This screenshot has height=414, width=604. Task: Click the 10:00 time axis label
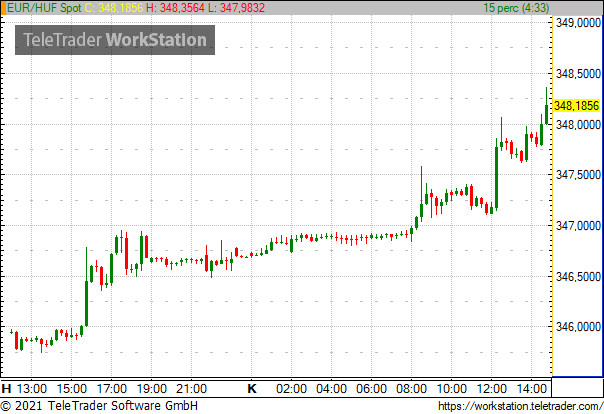[452, 389]
